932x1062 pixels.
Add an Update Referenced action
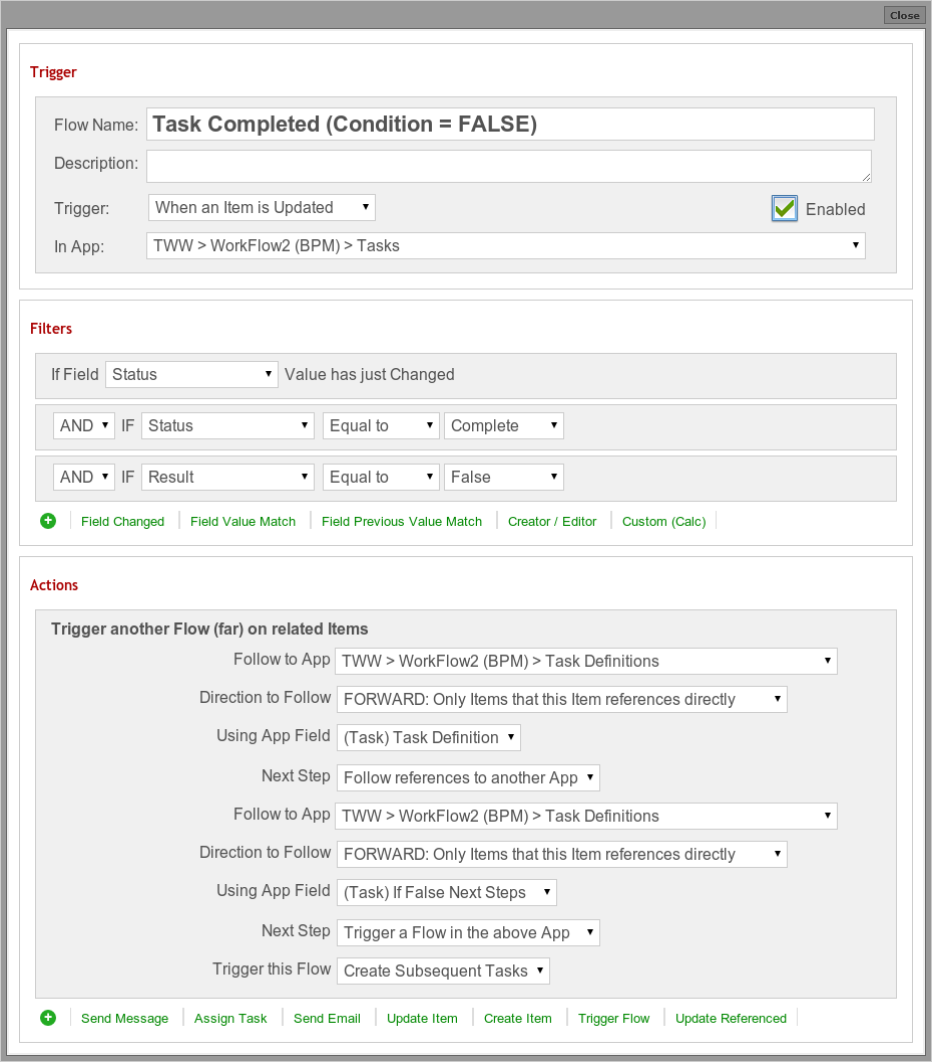[x=731, y=1019]
